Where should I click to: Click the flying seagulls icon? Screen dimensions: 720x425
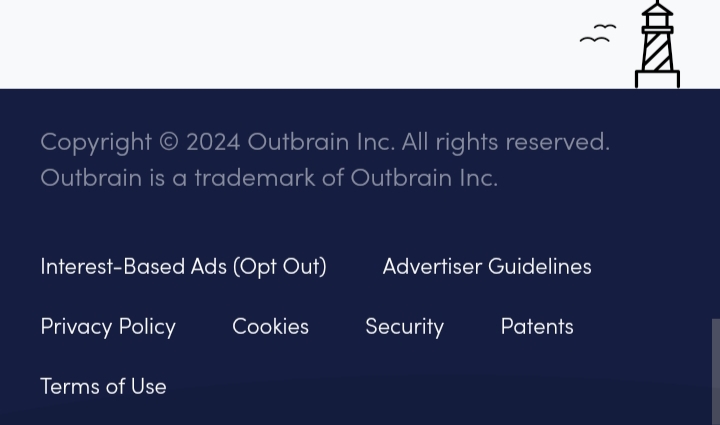tap(598, 34)
